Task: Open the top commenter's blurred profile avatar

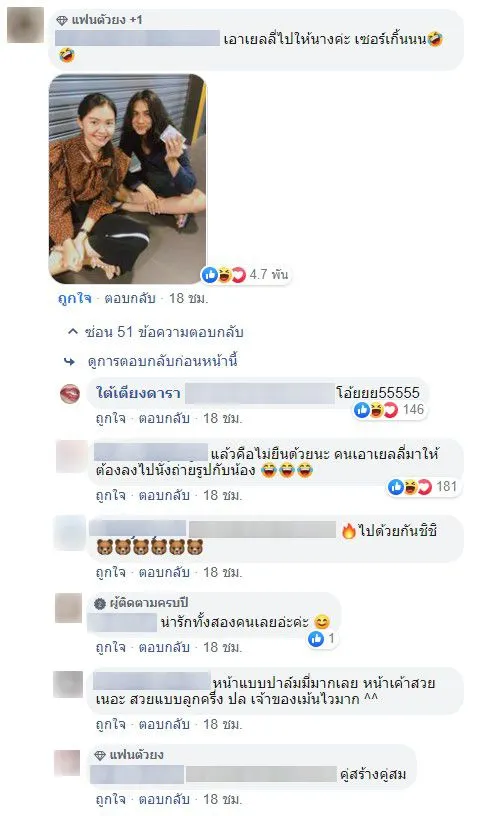Action: coord(25,25)
